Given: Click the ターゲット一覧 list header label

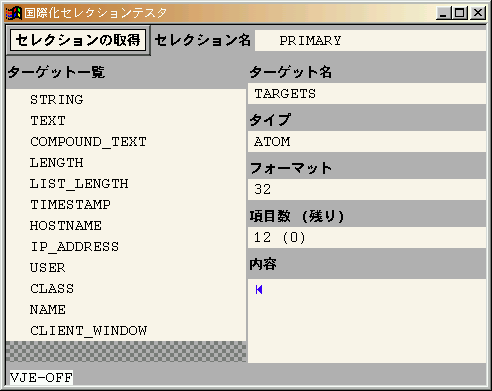Looking at the screenshot, I should 56,72.
